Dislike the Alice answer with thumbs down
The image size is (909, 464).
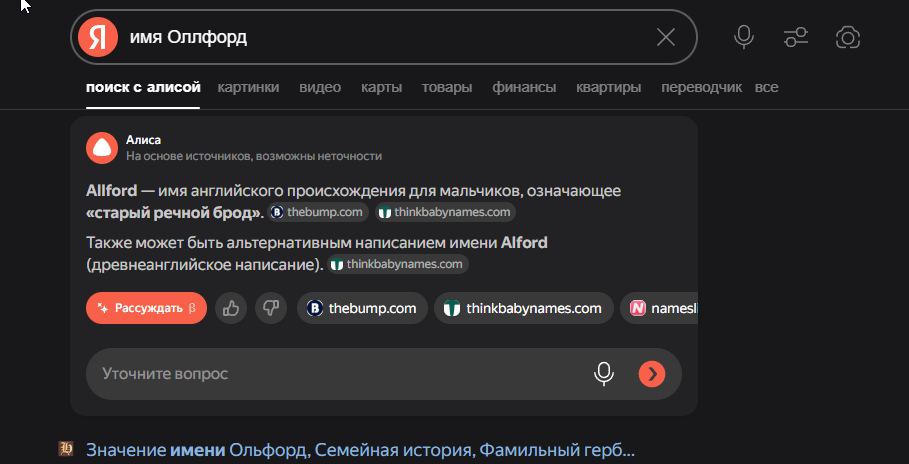(x=271, y=308)
